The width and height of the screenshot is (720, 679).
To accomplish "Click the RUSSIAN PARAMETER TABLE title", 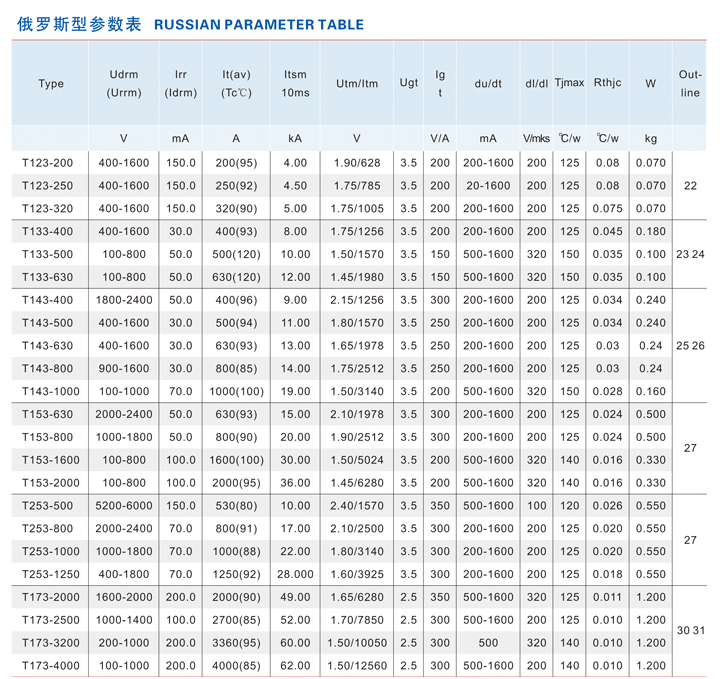I will pos(259,24).
